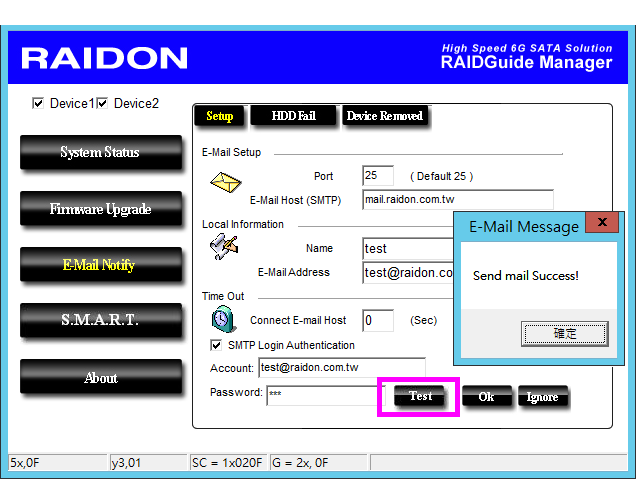This screenshot has width=636, height=480.
Task: Click status bar entry 'G = 2x, 0F'
Action: [318, 463]
